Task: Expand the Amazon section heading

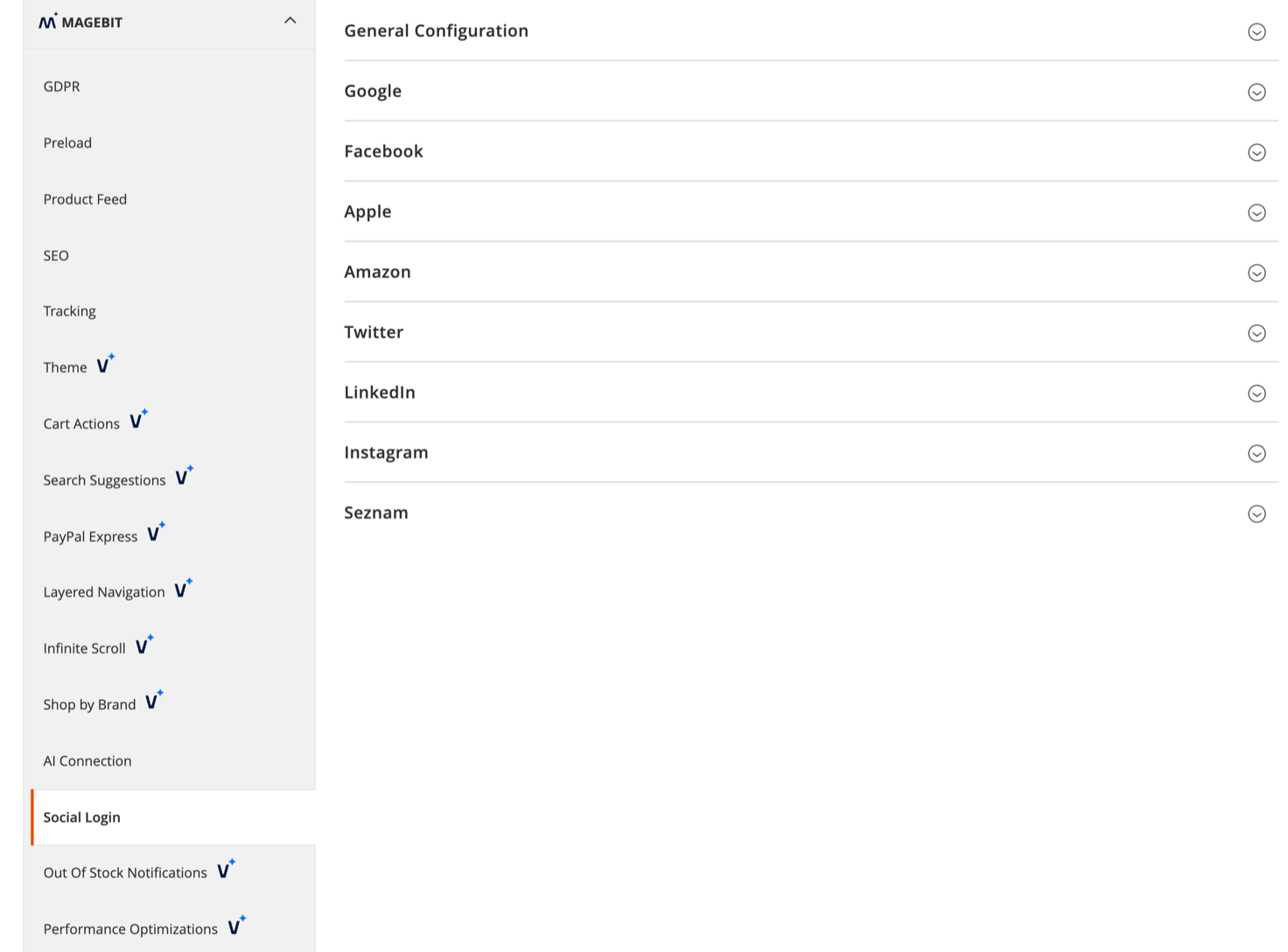Action: [377, 272]
